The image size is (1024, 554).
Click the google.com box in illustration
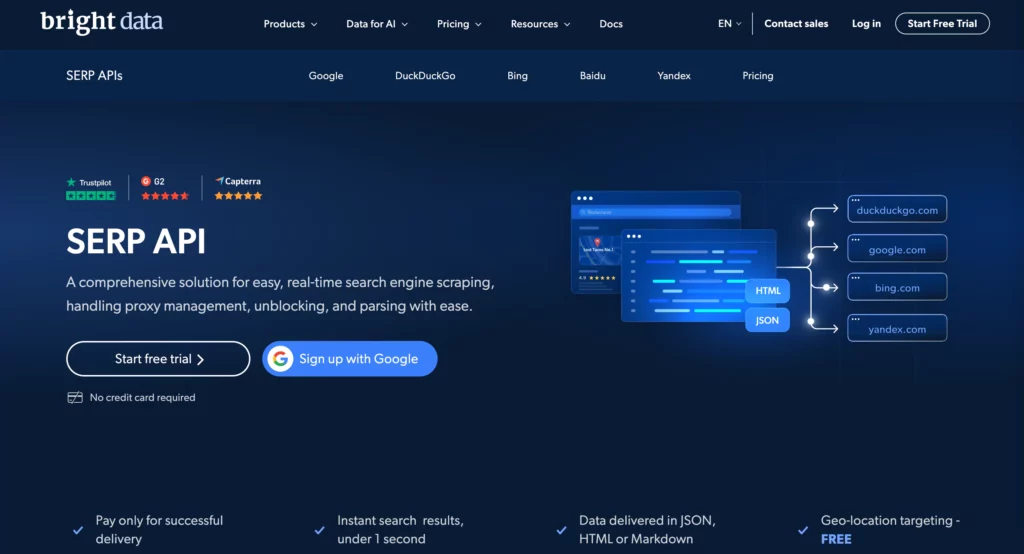pos(897,248)
